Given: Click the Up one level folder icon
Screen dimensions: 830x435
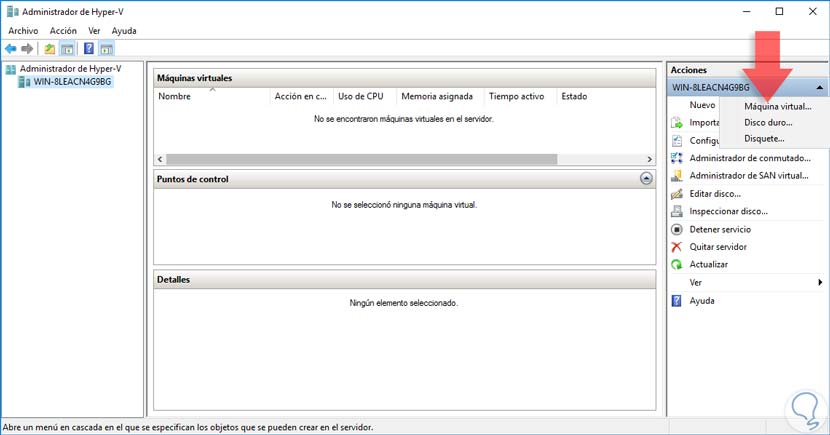Looking at the screenshot, I should 49,49.
